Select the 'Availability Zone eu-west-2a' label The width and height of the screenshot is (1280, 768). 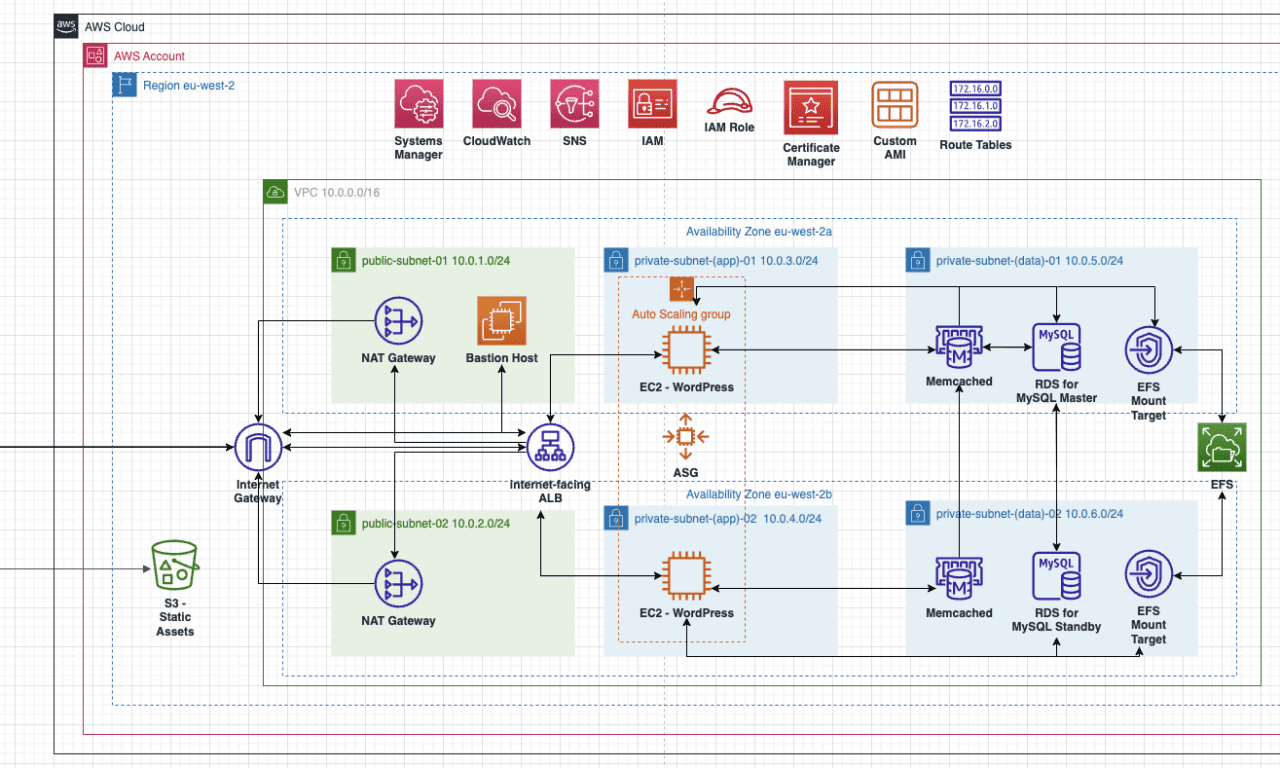click(759, 231)
